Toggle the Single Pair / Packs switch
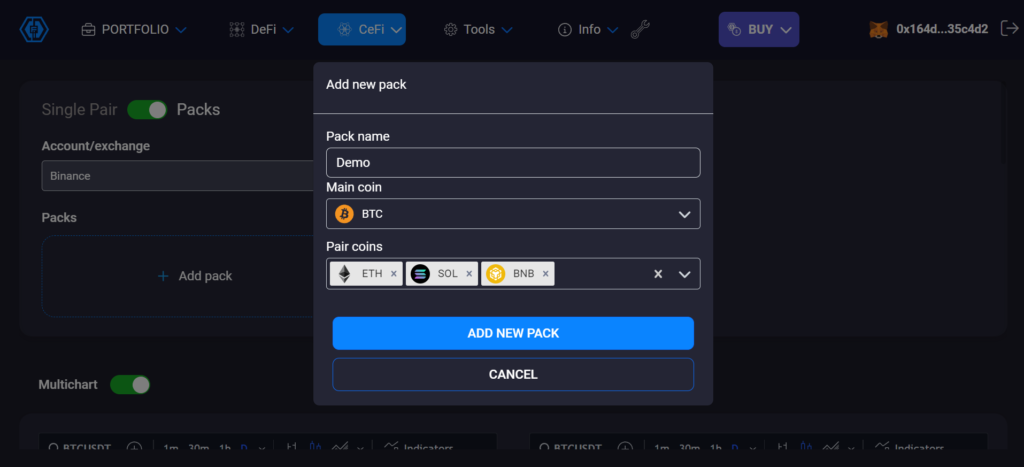Screen dimensions: 1024x467 click(146, 109)
